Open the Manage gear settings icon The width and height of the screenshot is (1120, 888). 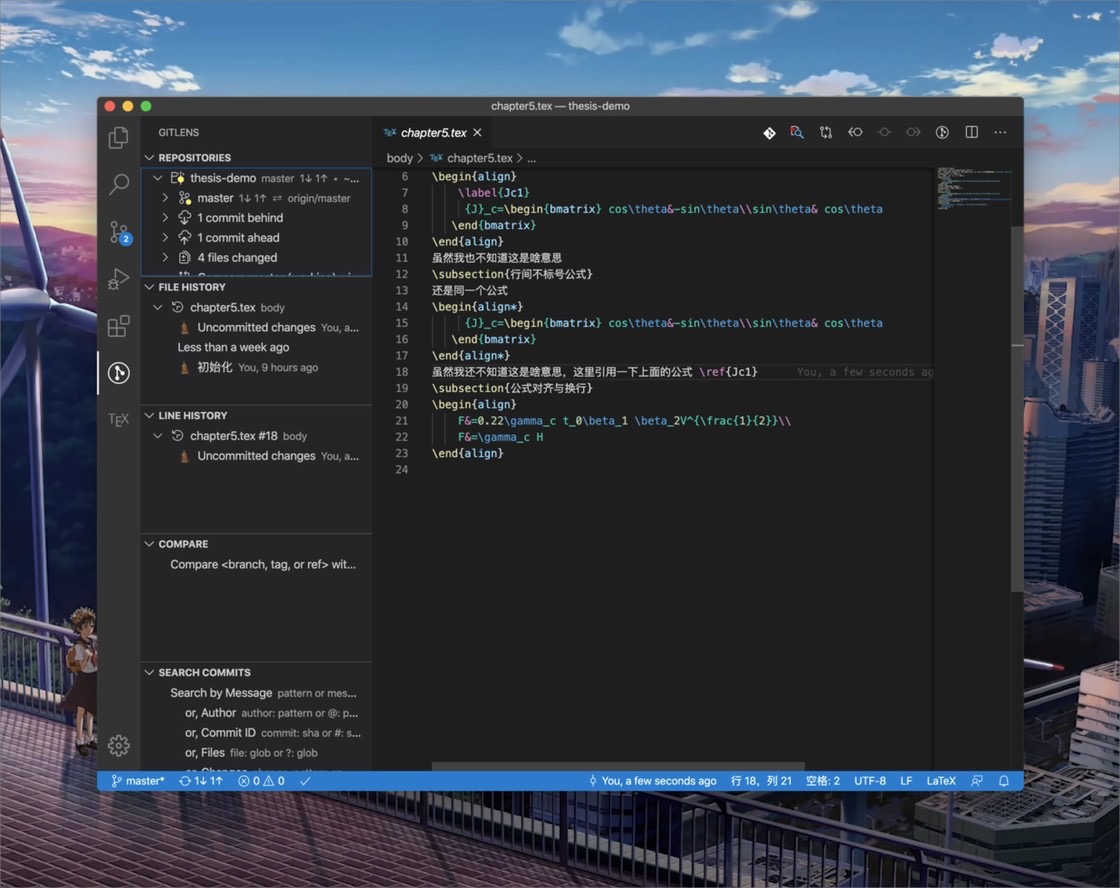click(119, 745)
